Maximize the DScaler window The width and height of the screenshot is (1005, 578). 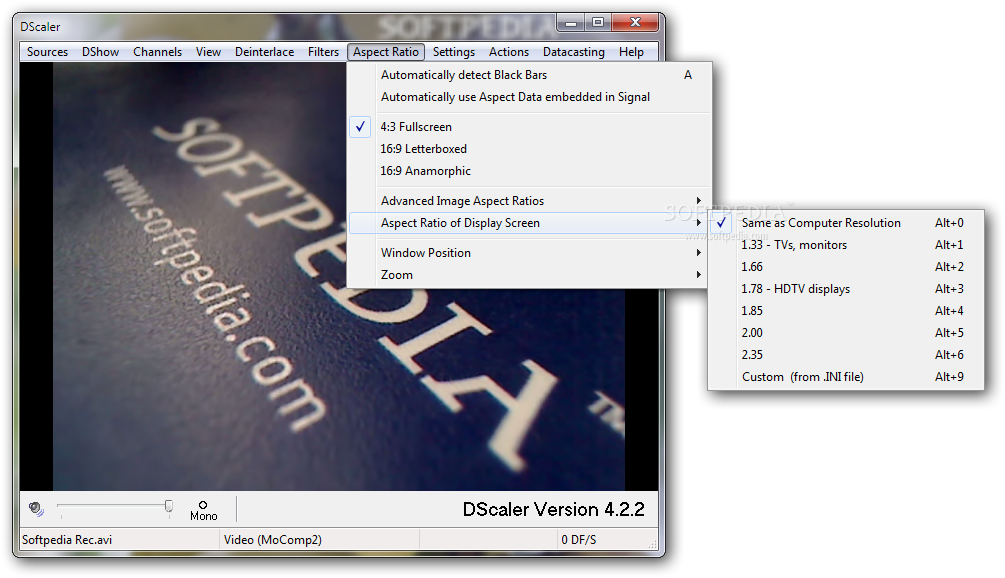pyautogui.click(x=597, y=22)
